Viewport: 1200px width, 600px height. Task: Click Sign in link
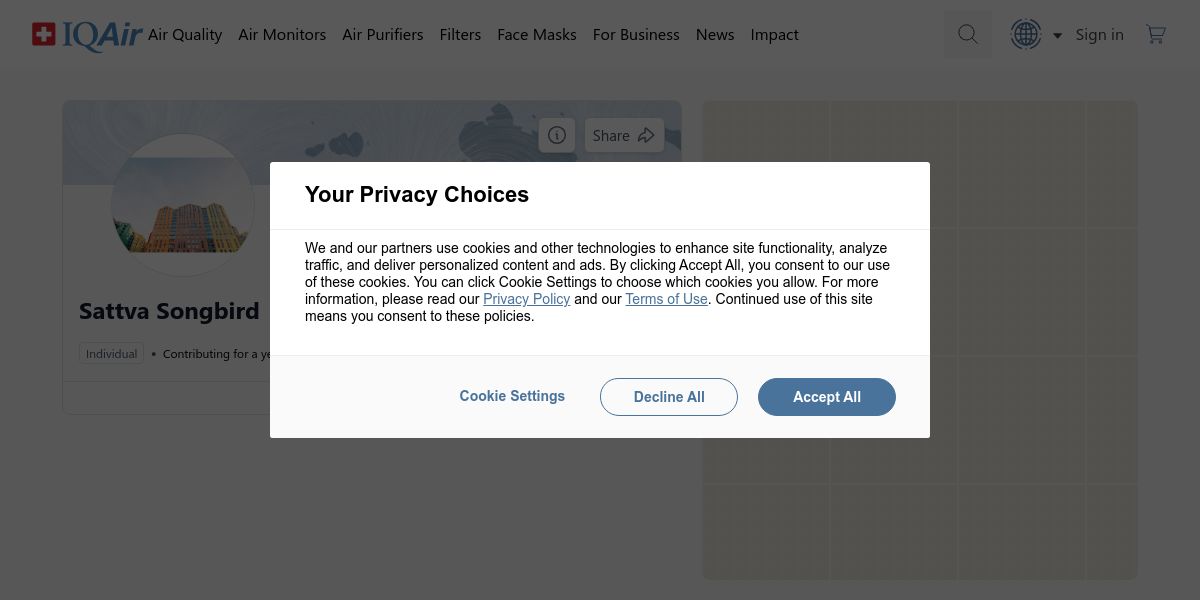click(1099, 34)
